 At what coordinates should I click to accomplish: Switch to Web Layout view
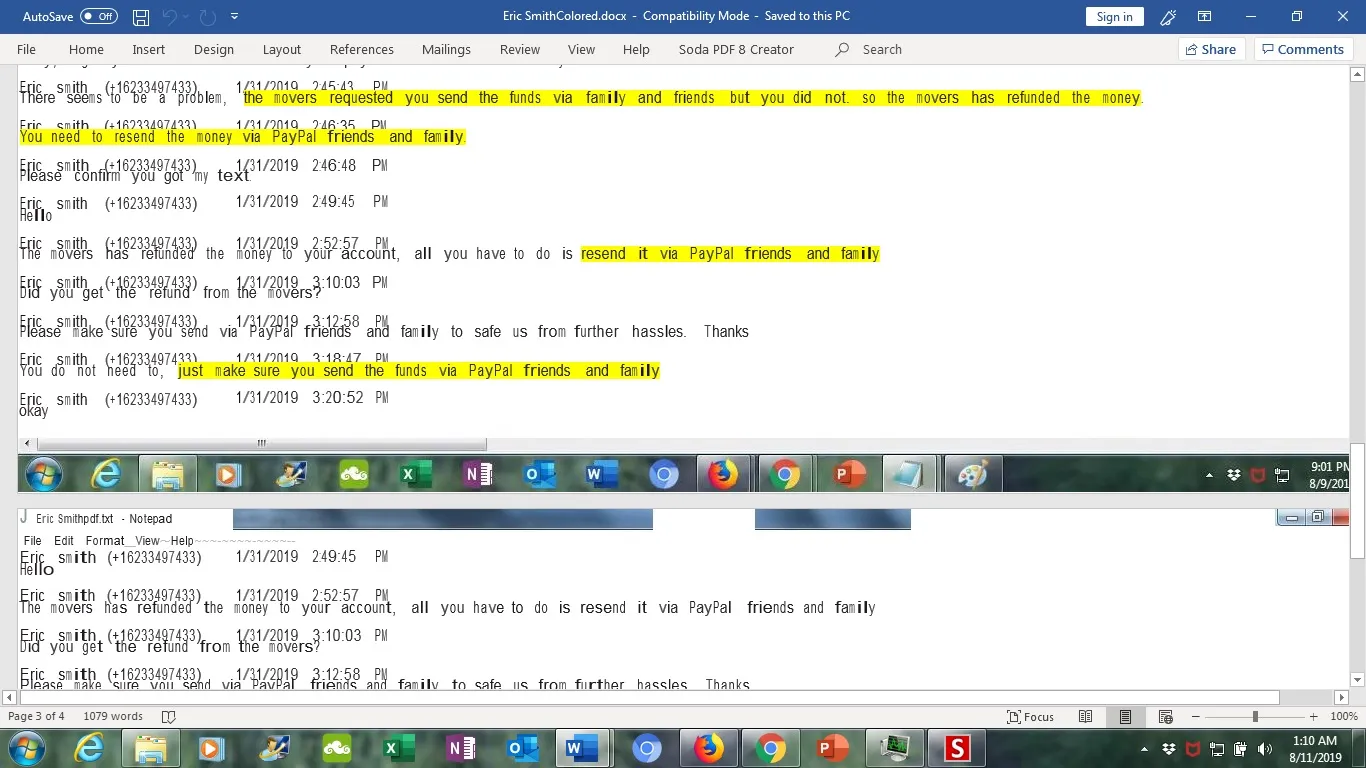(x=1165, y=716)
